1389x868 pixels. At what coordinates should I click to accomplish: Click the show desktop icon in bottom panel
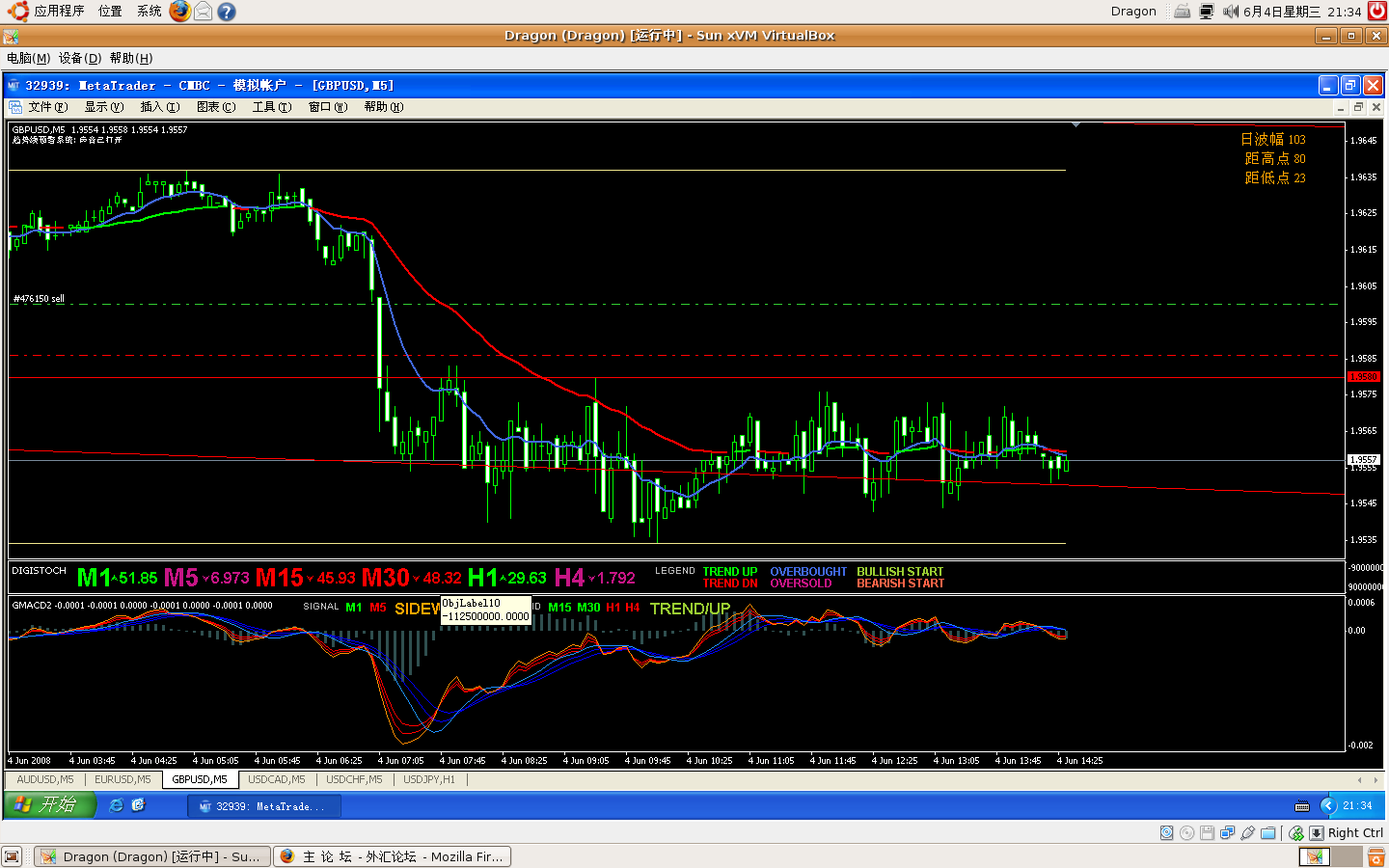(12, 856)
